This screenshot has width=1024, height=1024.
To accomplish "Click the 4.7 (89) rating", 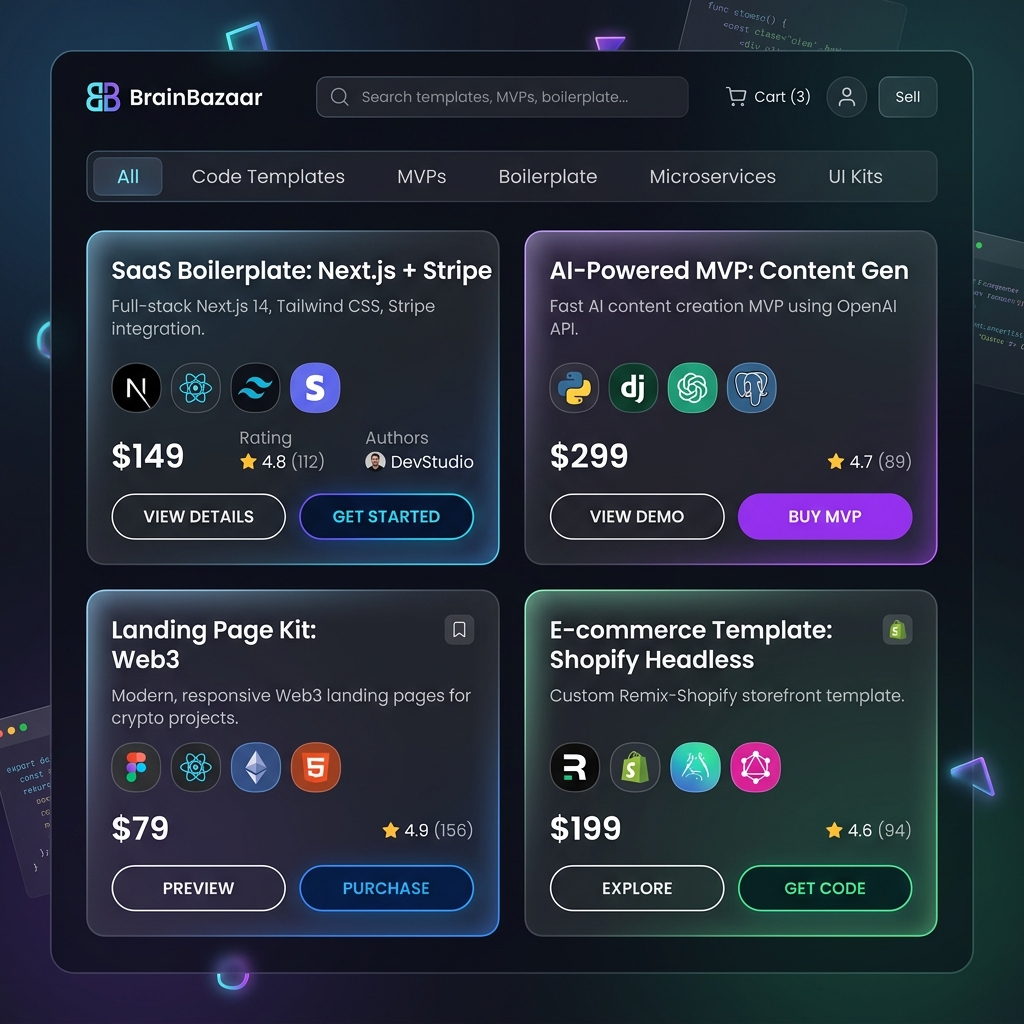I will tap(869, 462).
